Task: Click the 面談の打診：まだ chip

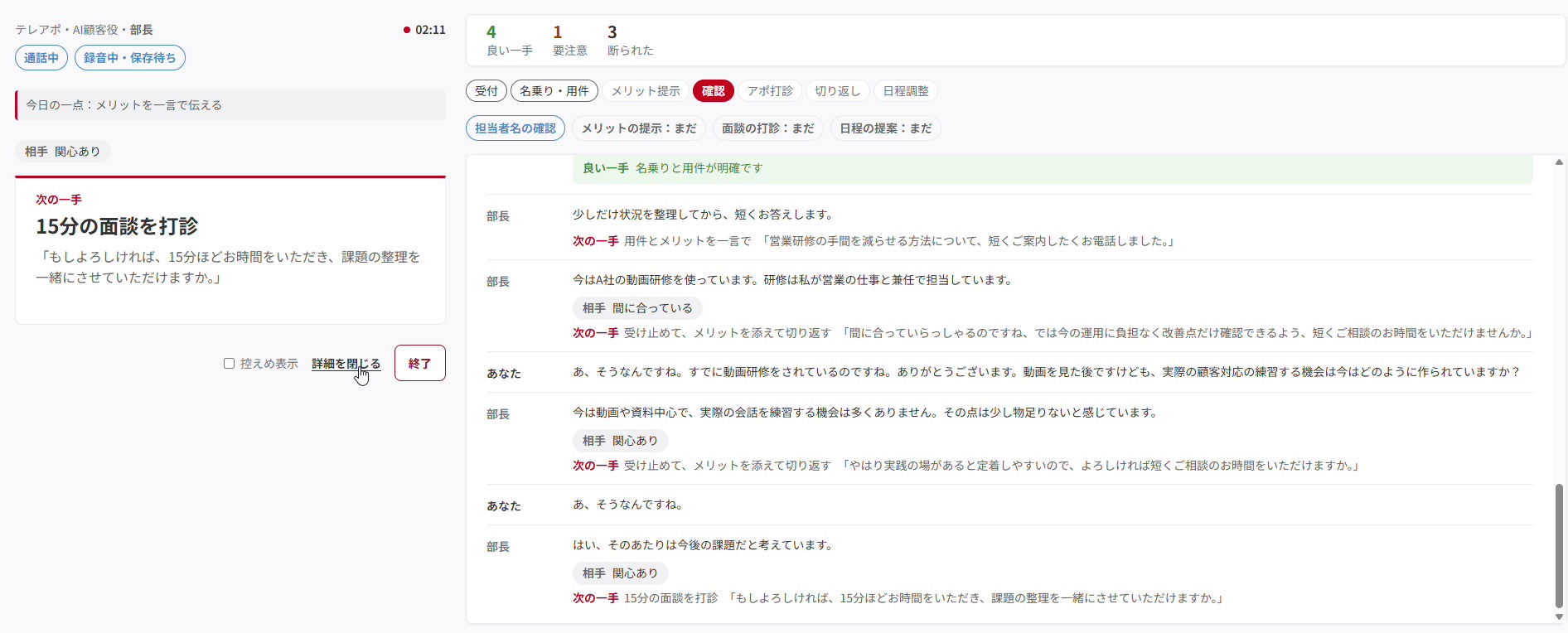Action: [767, 128]
